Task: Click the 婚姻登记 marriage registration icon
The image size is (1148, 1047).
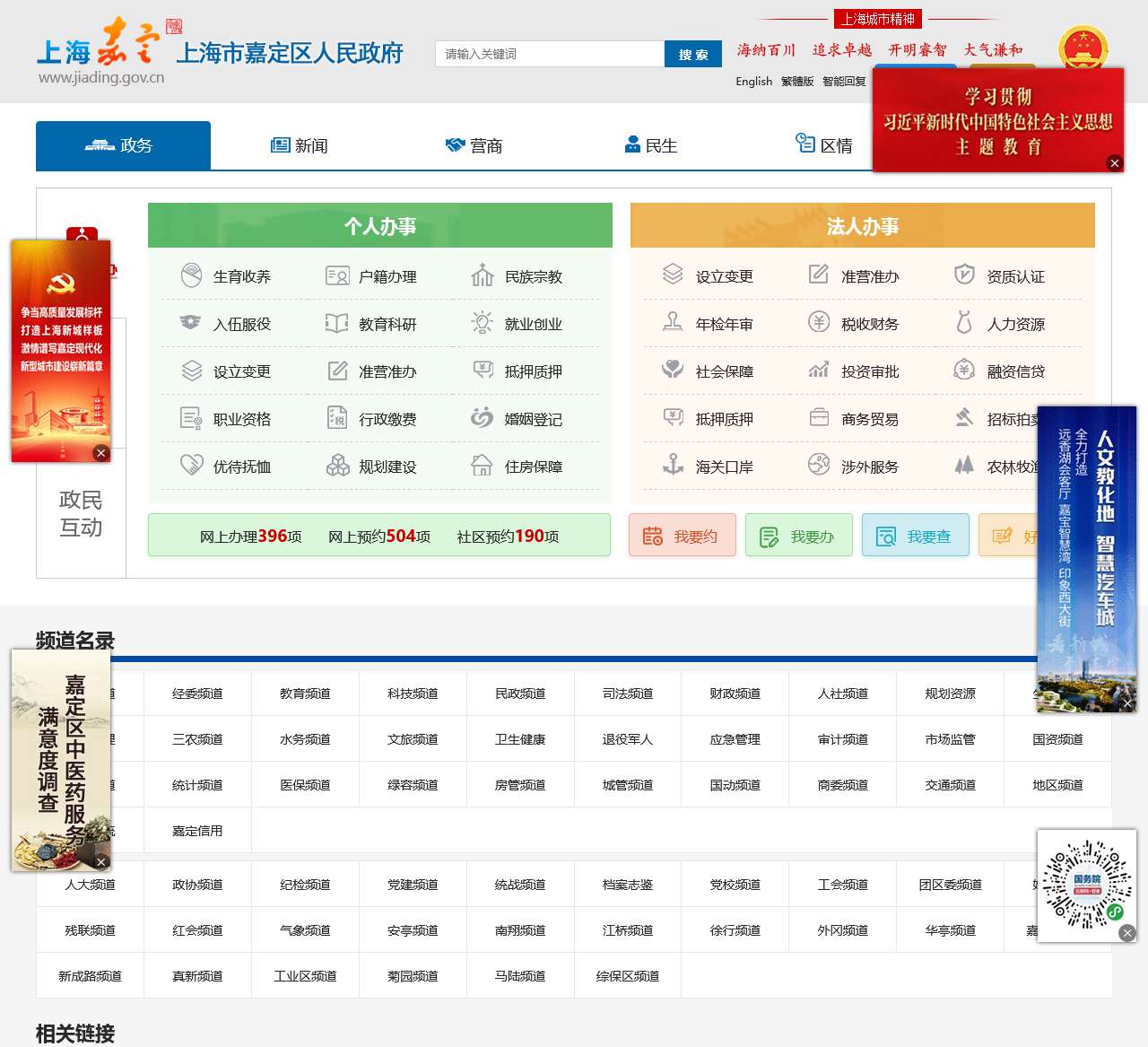Action: click(483, 418)
